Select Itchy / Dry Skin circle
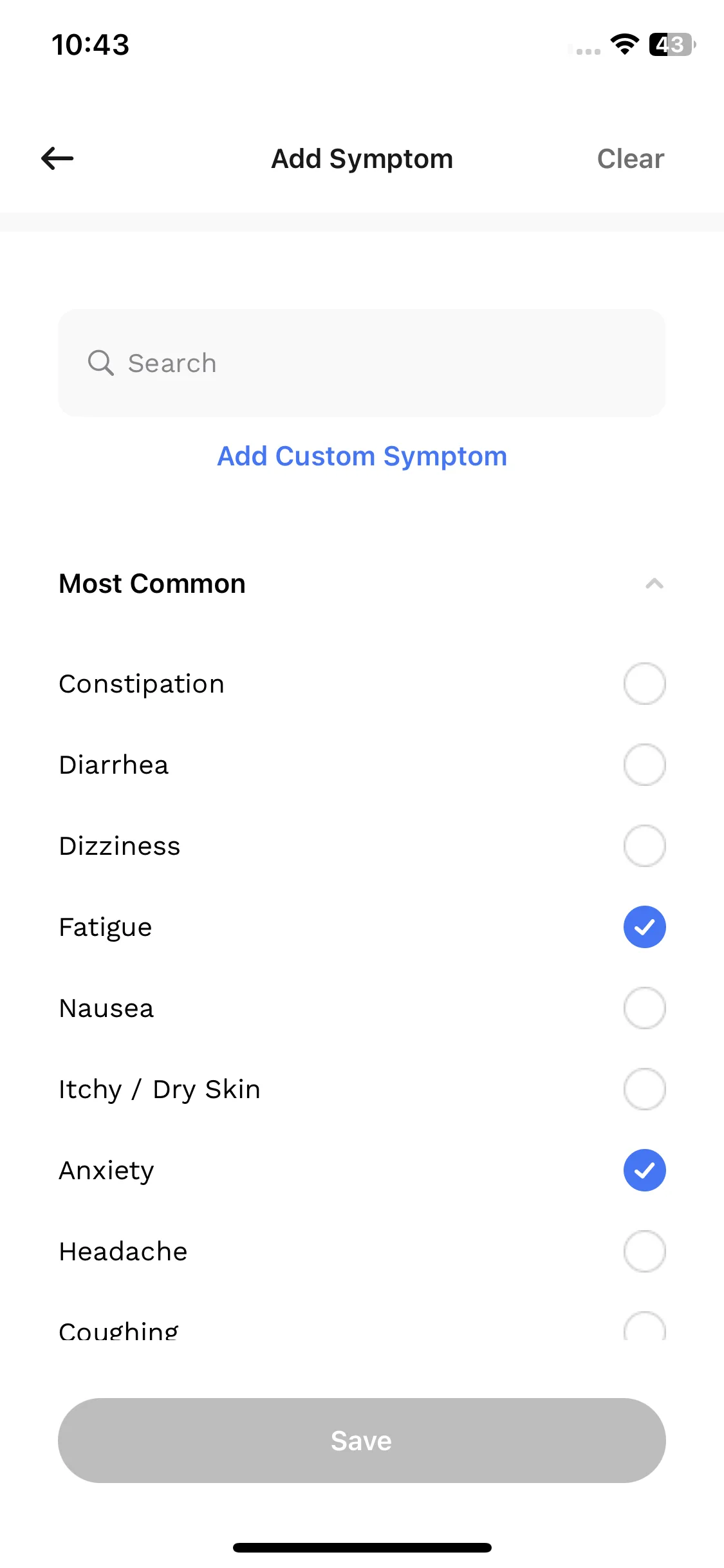 644,1089
